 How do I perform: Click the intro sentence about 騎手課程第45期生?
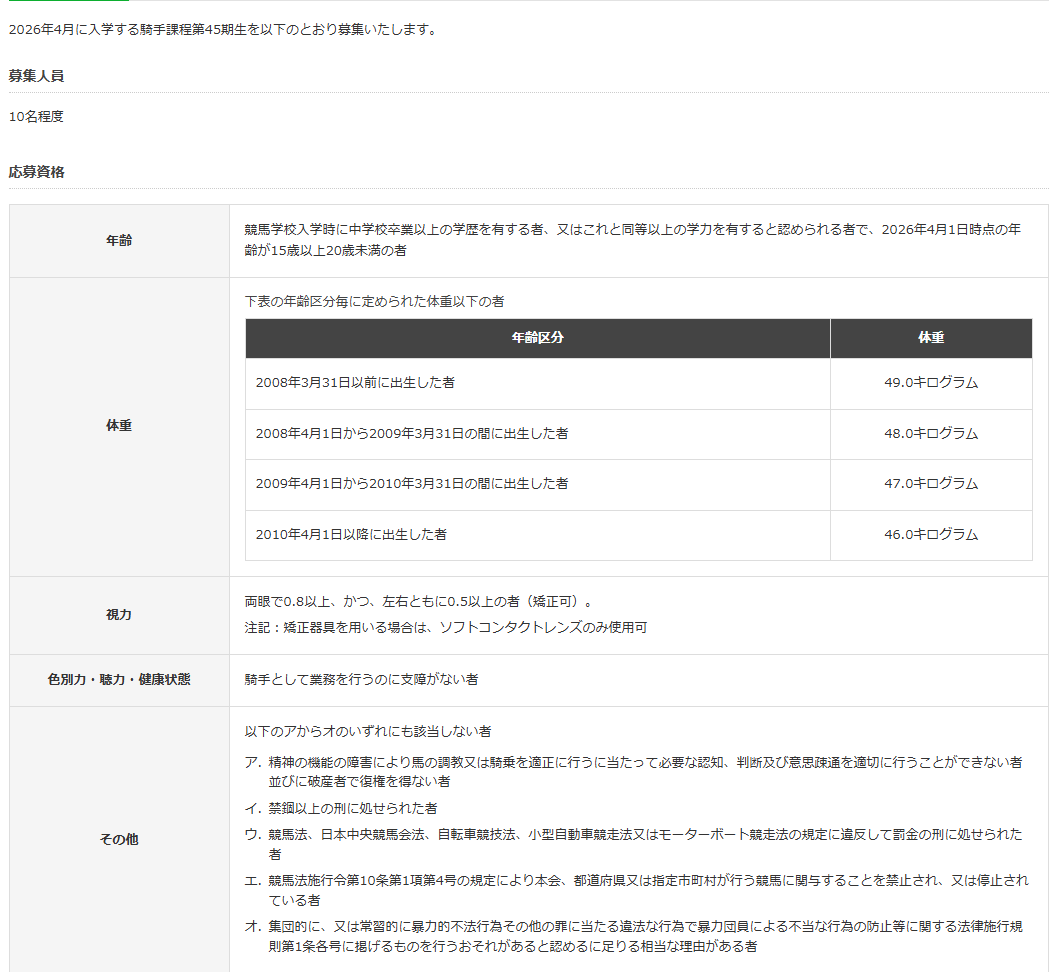point(223,30)
